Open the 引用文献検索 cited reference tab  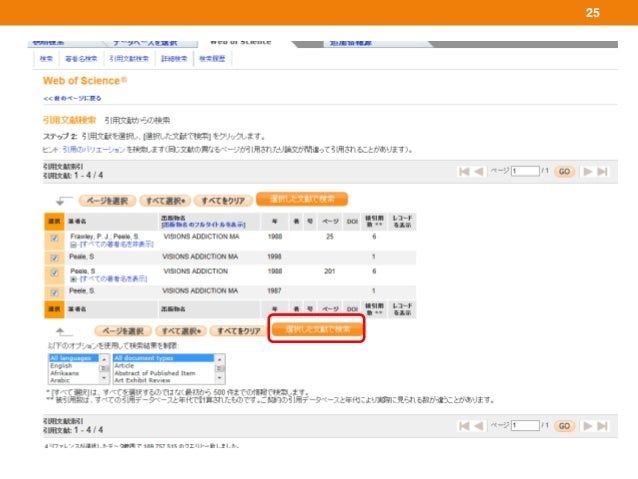click(129, 59)
